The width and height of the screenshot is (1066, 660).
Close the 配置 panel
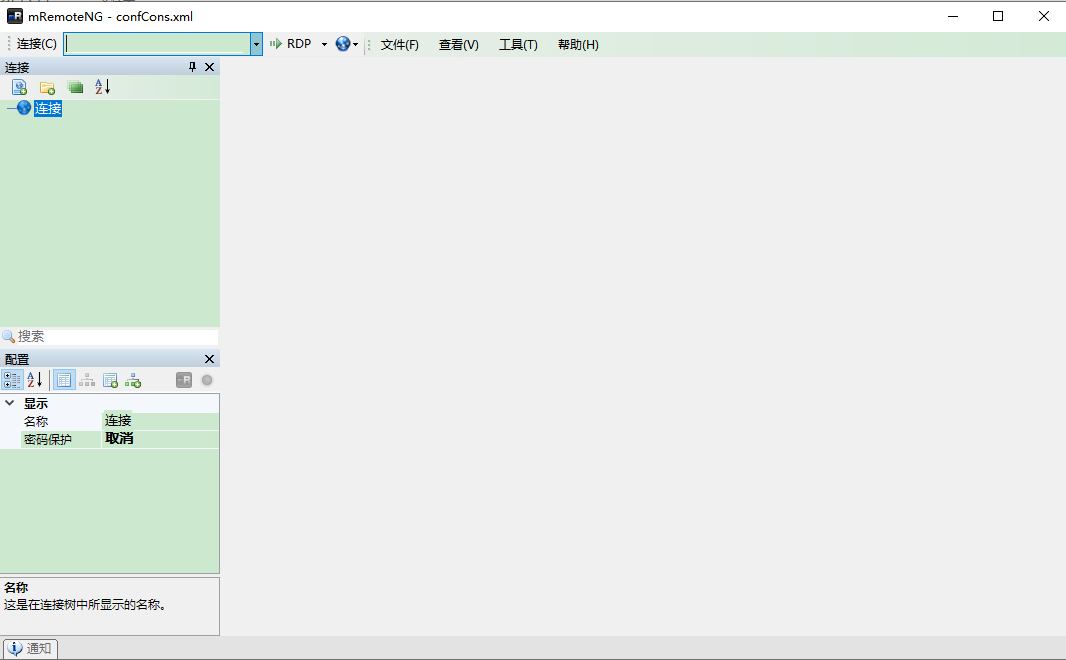(x=209, y=359)
